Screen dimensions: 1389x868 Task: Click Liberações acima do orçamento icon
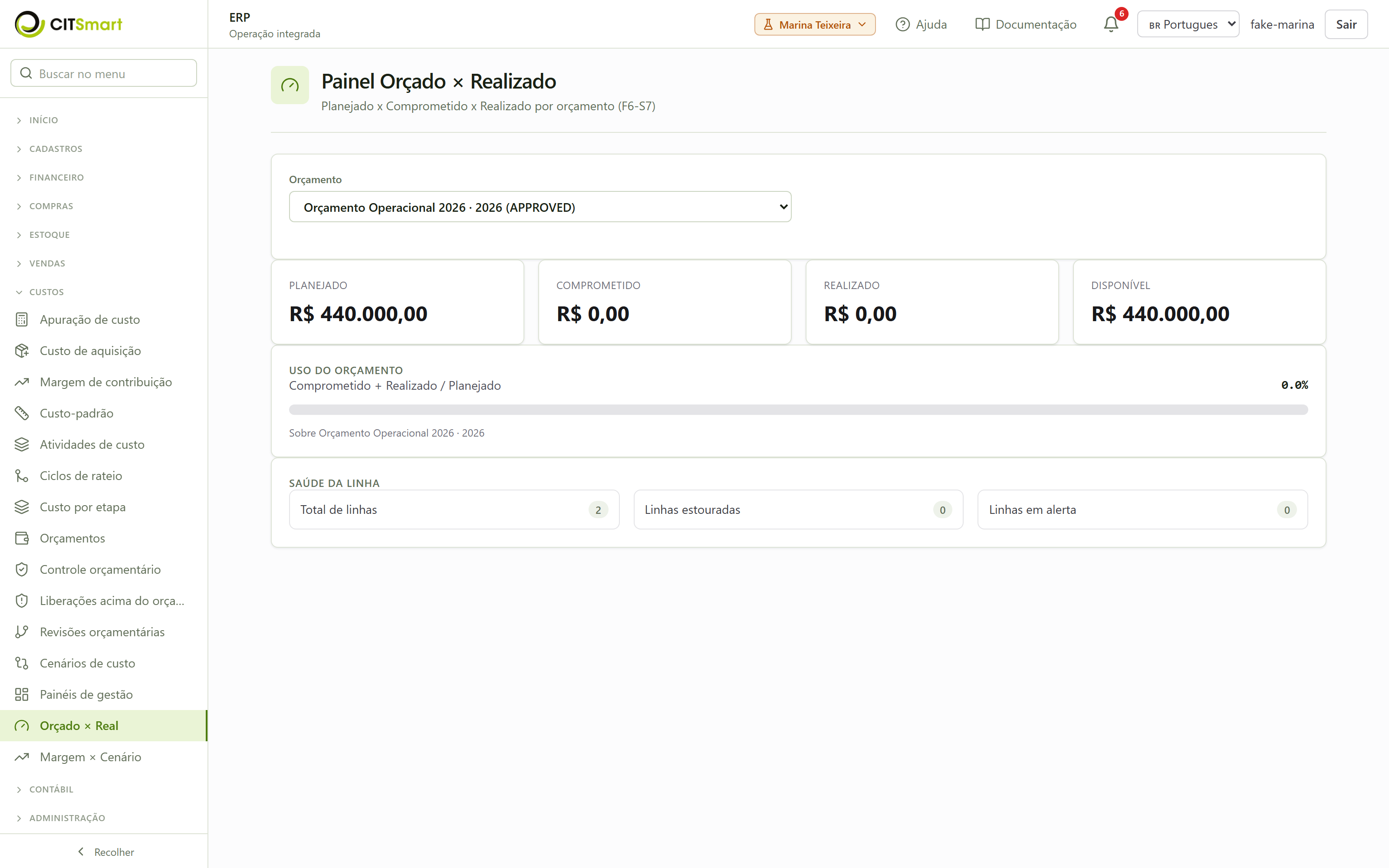[22, 601]
